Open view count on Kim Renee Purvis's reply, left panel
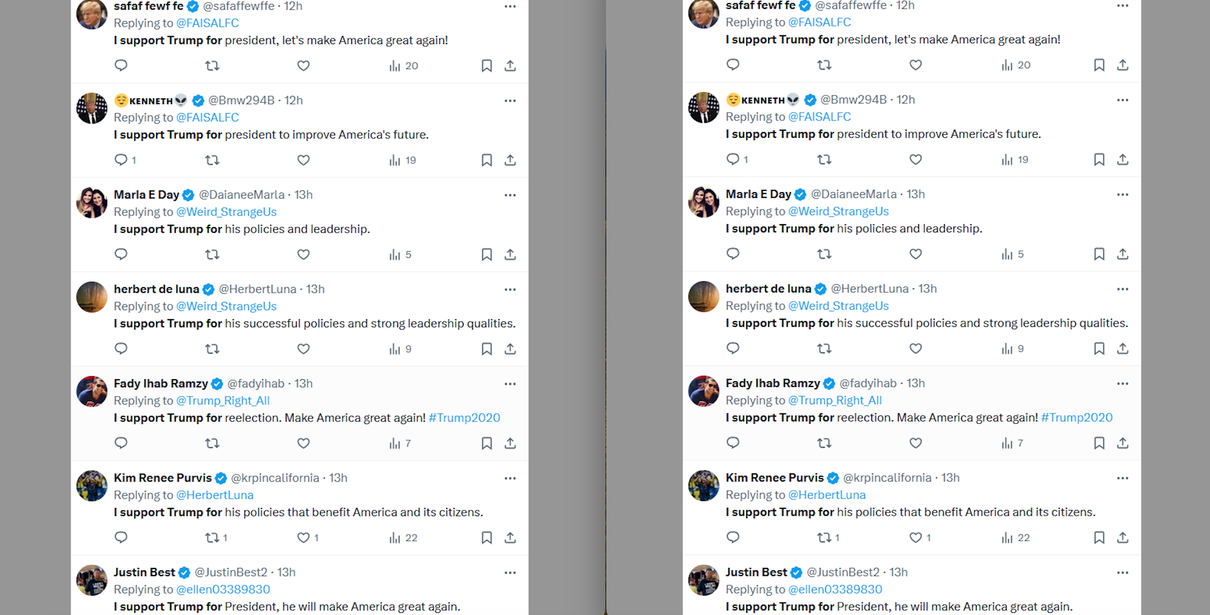Screen dimensions: 1210x615 [x=403, y=538]
